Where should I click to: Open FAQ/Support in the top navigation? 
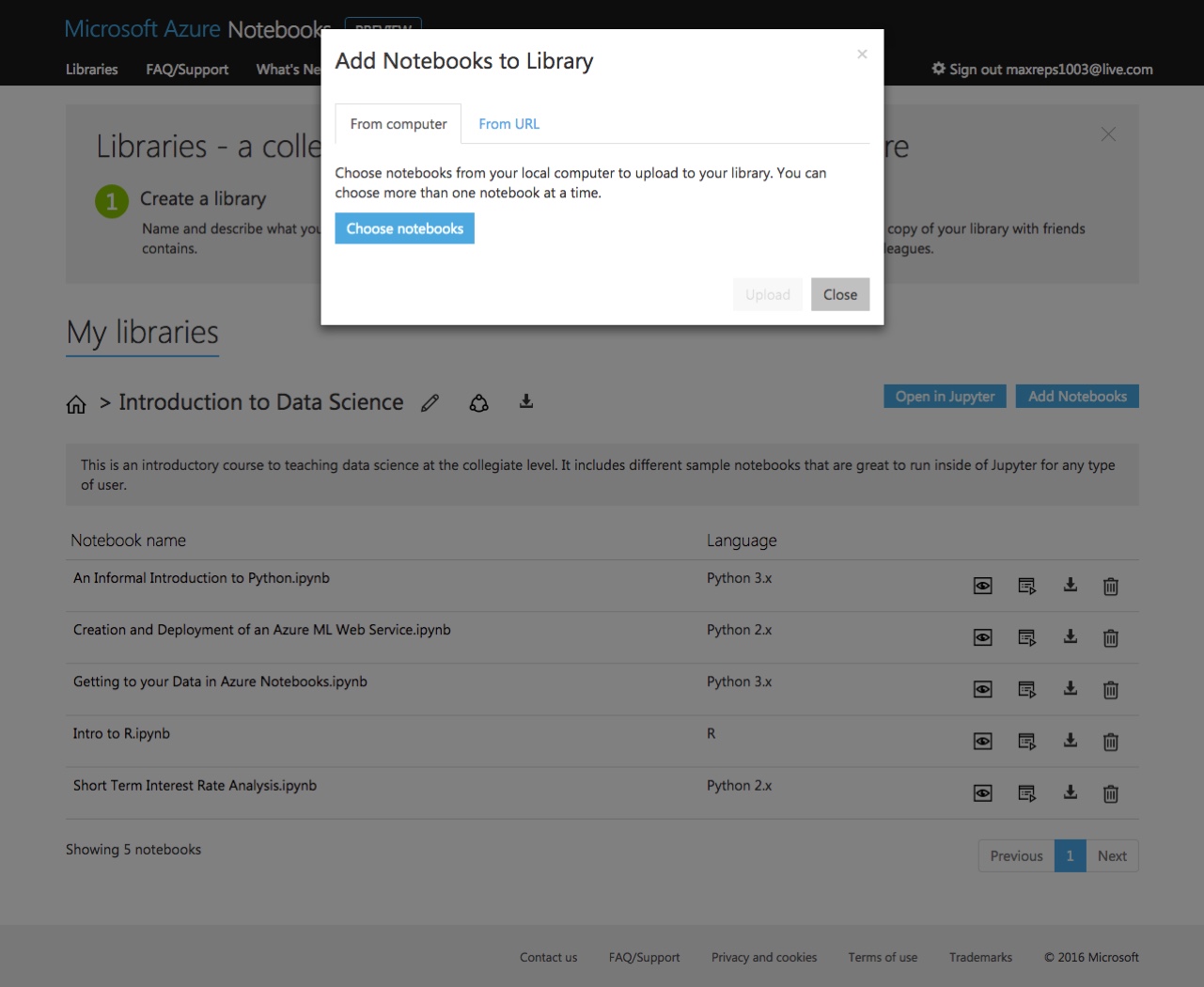(x=187, y=70)
